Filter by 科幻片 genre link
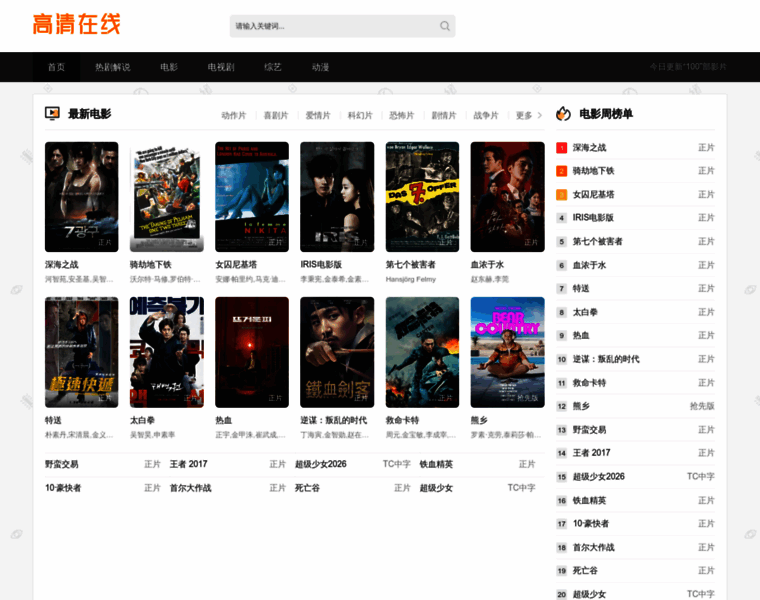The image size is (760, 600). 360,115
